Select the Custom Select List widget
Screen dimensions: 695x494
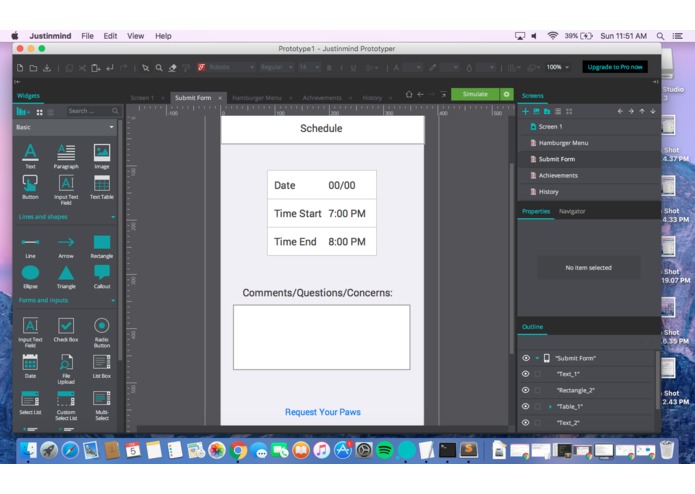pos(66,405)
